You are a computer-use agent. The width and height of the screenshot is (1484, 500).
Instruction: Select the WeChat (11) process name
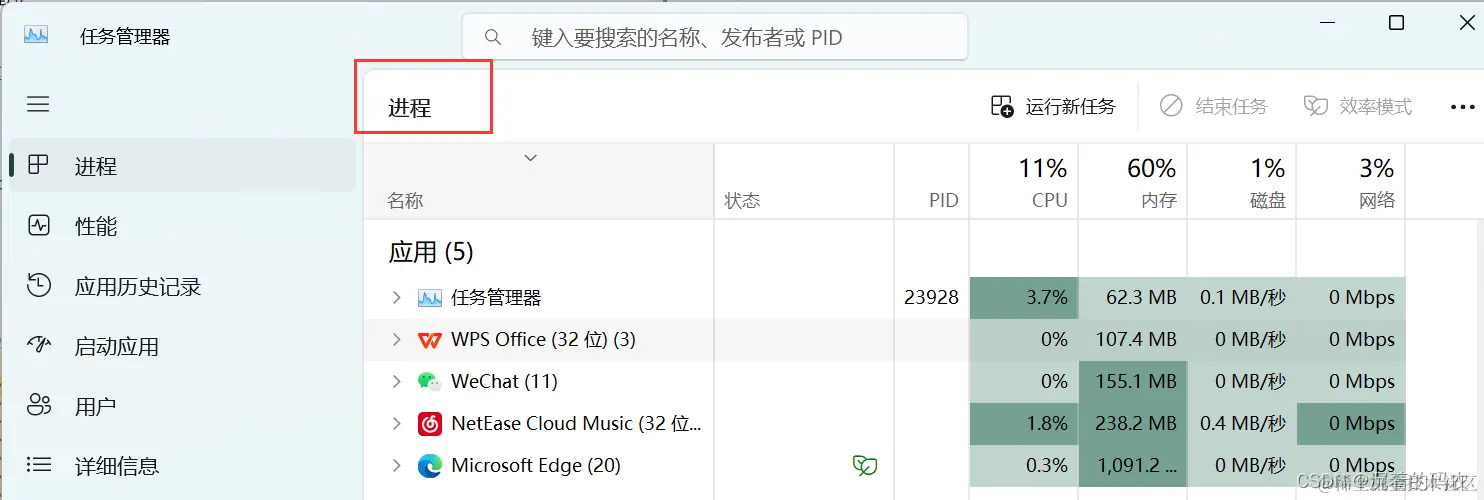504,381
